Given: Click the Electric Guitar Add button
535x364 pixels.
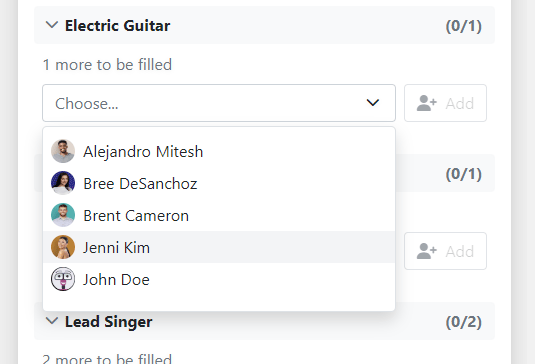Looking at the screenshot, I should coord(445,103).
